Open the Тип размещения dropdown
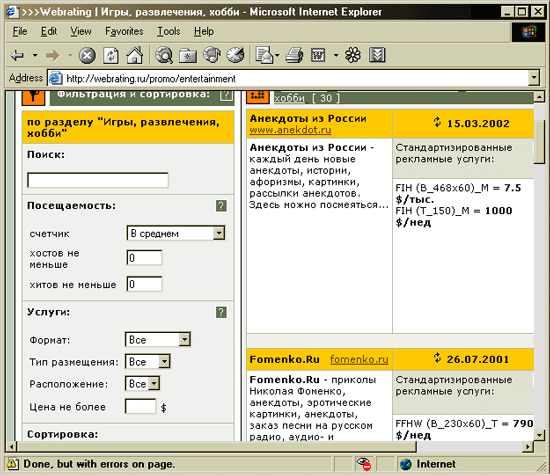Viewport: 550px width, 475px height. [x=147, y=361]
